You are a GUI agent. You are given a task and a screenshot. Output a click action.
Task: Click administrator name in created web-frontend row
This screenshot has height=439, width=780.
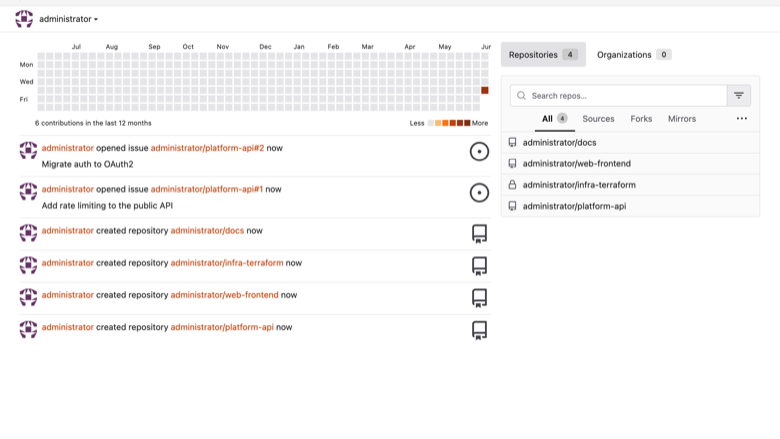point(68,295)
